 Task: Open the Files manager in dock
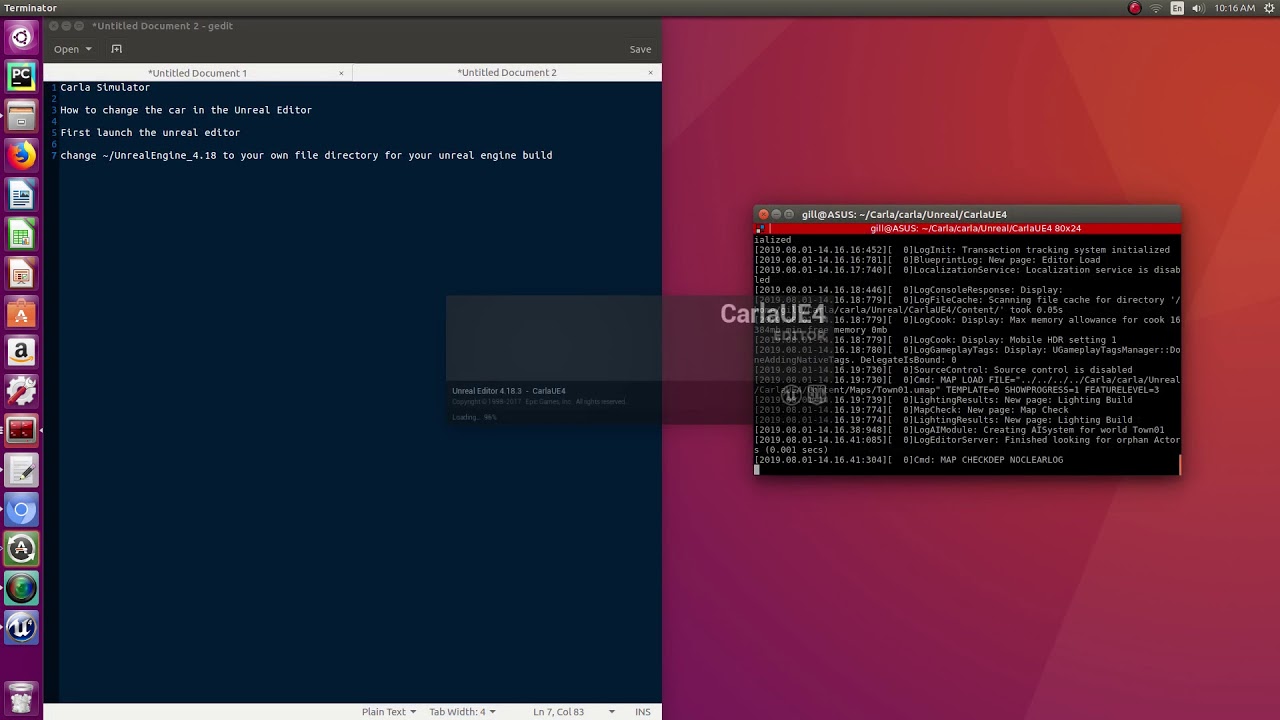(21, 116)
